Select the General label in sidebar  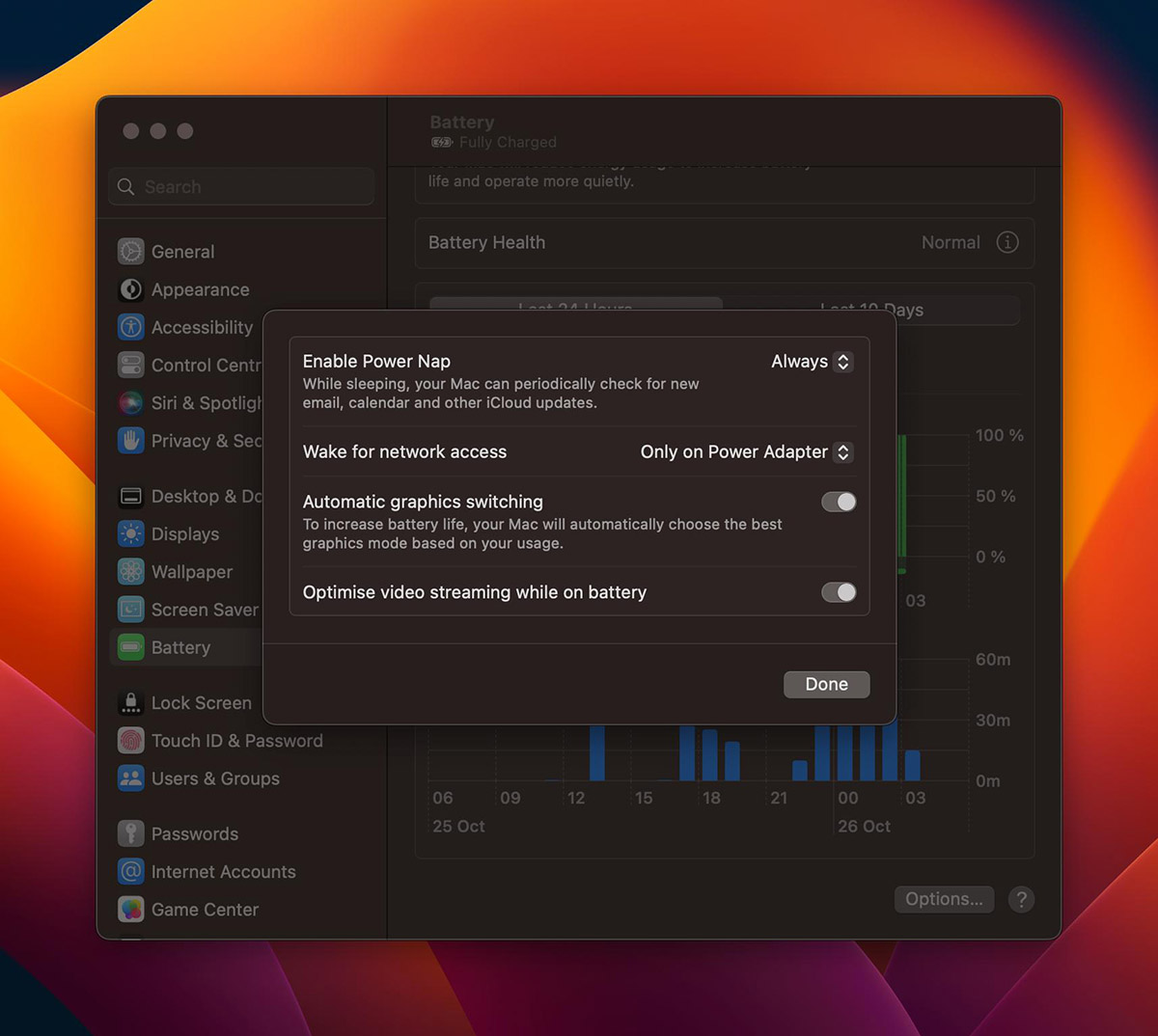click(182, 252)
